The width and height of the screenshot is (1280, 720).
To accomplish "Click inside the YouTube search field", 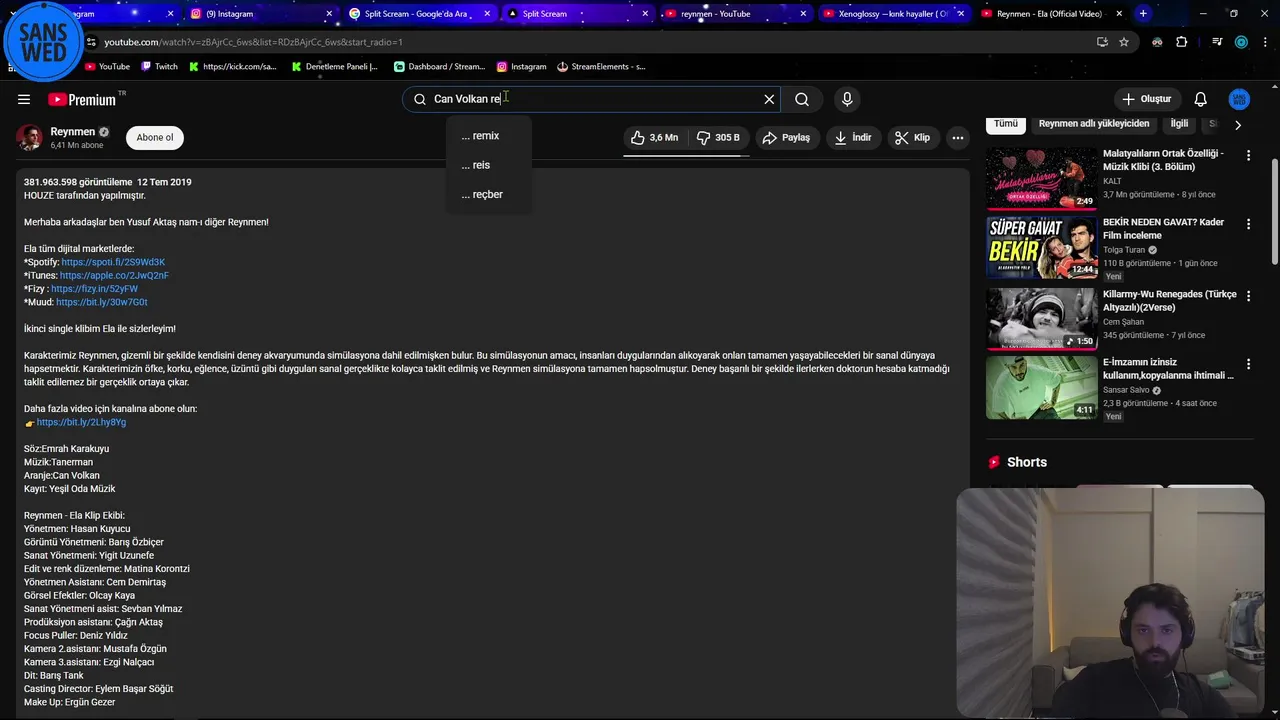I will [x=590, y=99].
